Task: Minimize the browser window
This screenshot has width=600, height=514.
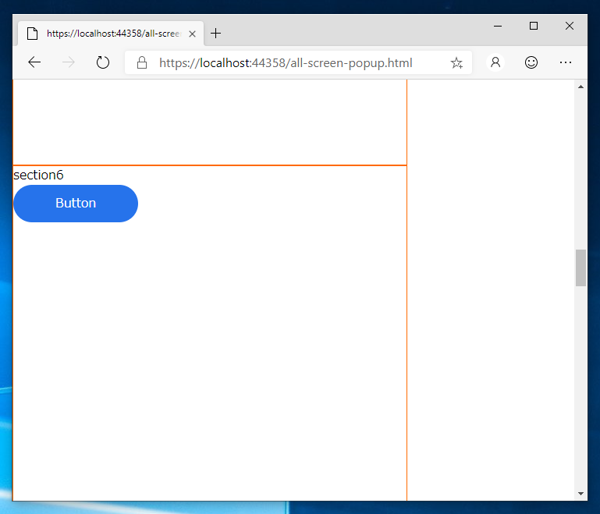Action: pos(498,26)
